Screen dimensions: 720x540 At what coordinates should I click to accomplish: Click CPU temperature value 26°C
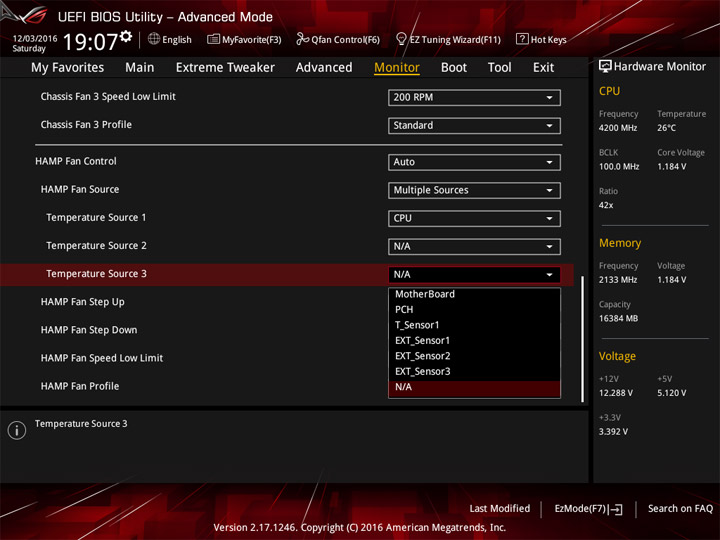(x=666, y=128)
